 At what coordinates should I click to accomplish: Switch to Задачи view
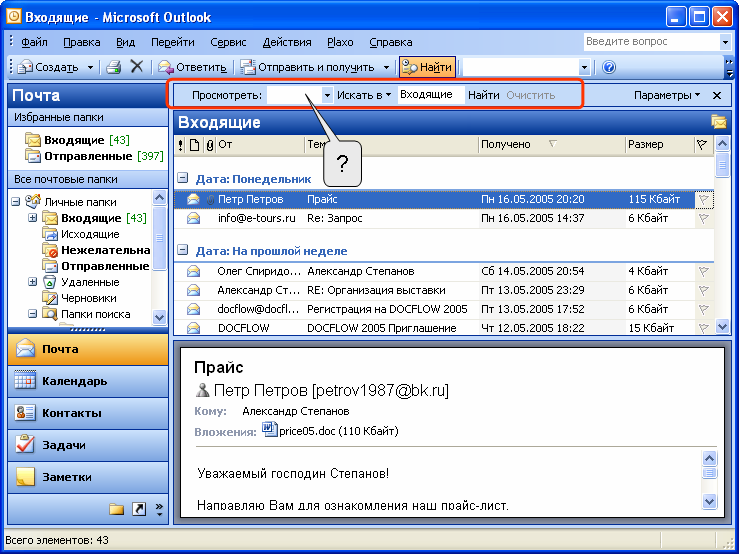click(x=88, y=445)
